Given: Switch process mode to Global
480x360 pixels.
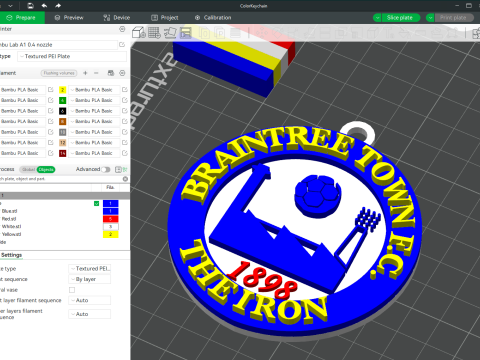Looking at the screenshot, I should (x=28, y=170).
